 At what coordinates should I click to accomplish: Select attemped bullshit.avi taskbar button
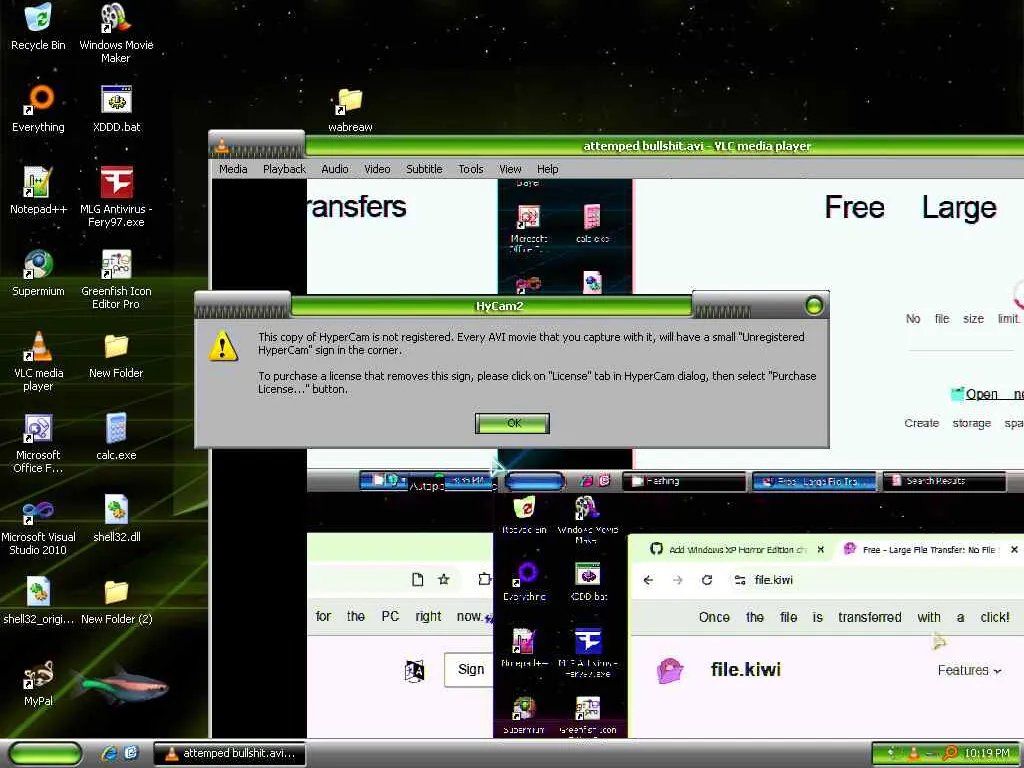[230, 753]
